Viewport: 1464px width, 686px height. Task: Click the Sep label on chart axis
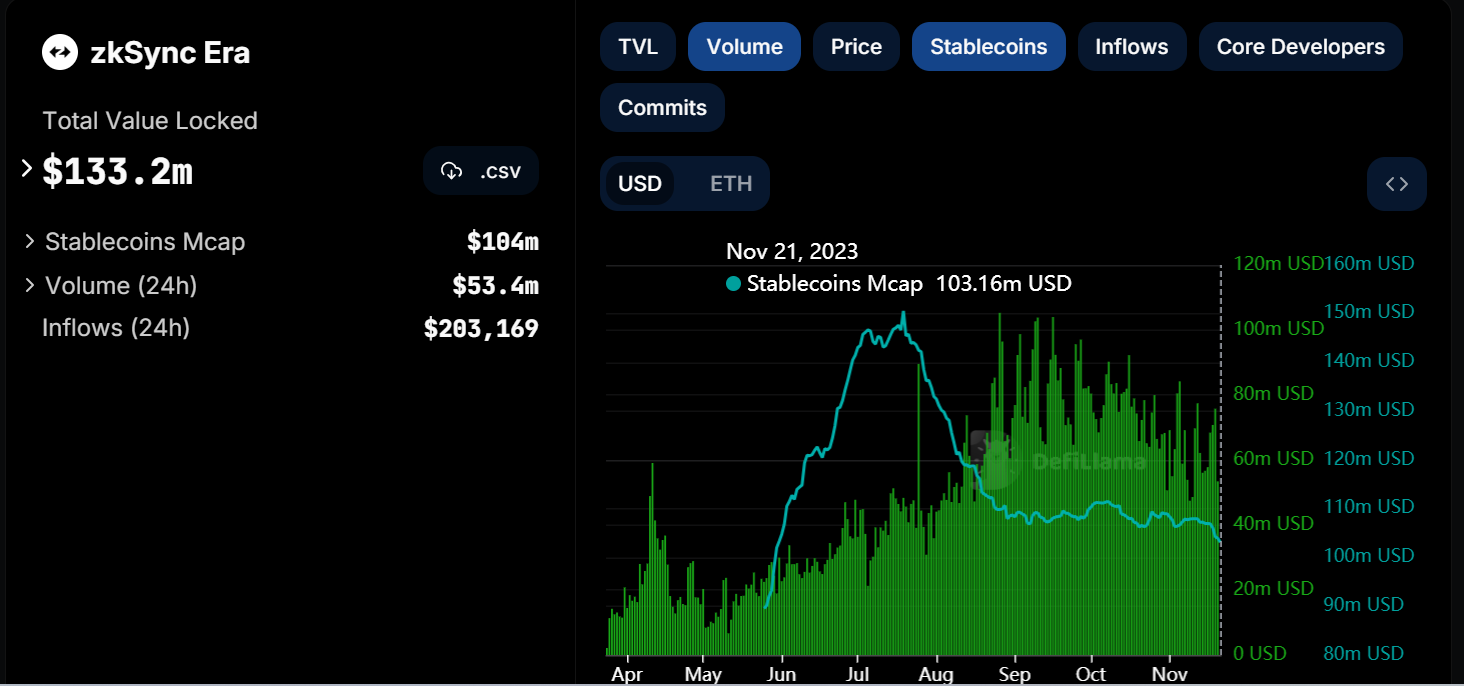[x=1015, y=673]
